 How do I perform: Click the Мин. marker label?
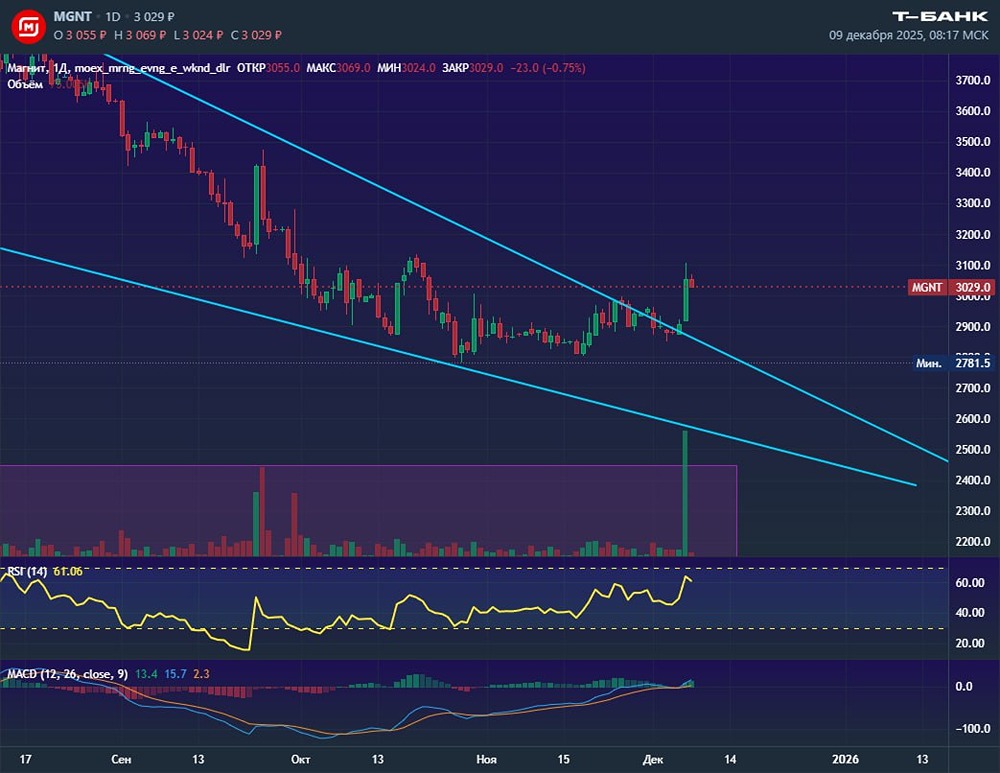point(928,363)
